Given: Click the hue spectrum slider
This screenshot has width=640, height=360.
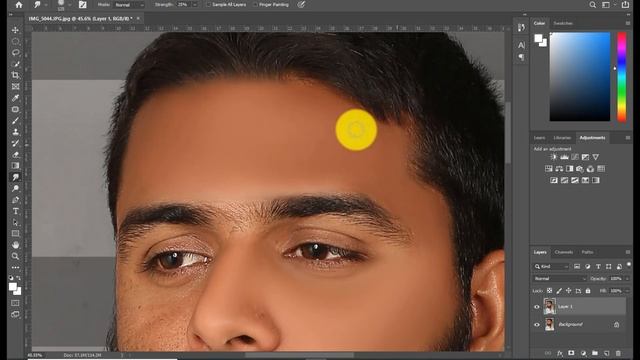Looking at the screenshot, I should pos(622,77).
